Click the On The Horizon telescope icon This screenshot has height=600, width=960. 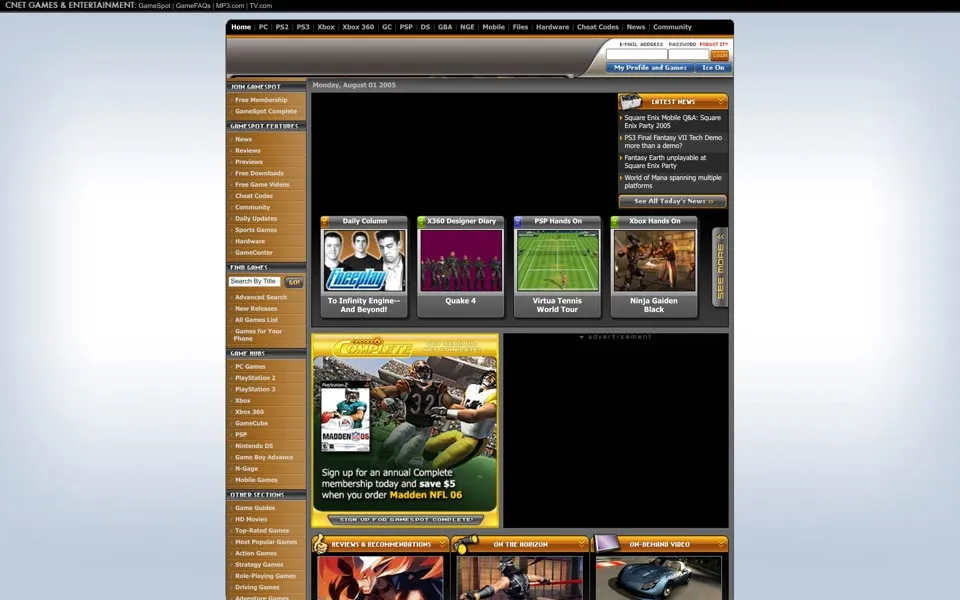point(465,543)
